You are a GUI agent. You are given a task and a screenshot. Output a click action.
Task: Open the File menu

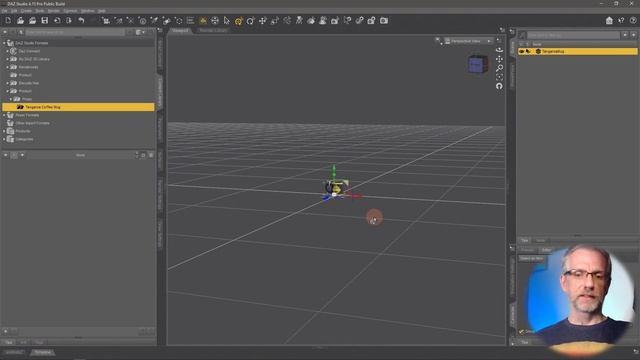[4, 11]
